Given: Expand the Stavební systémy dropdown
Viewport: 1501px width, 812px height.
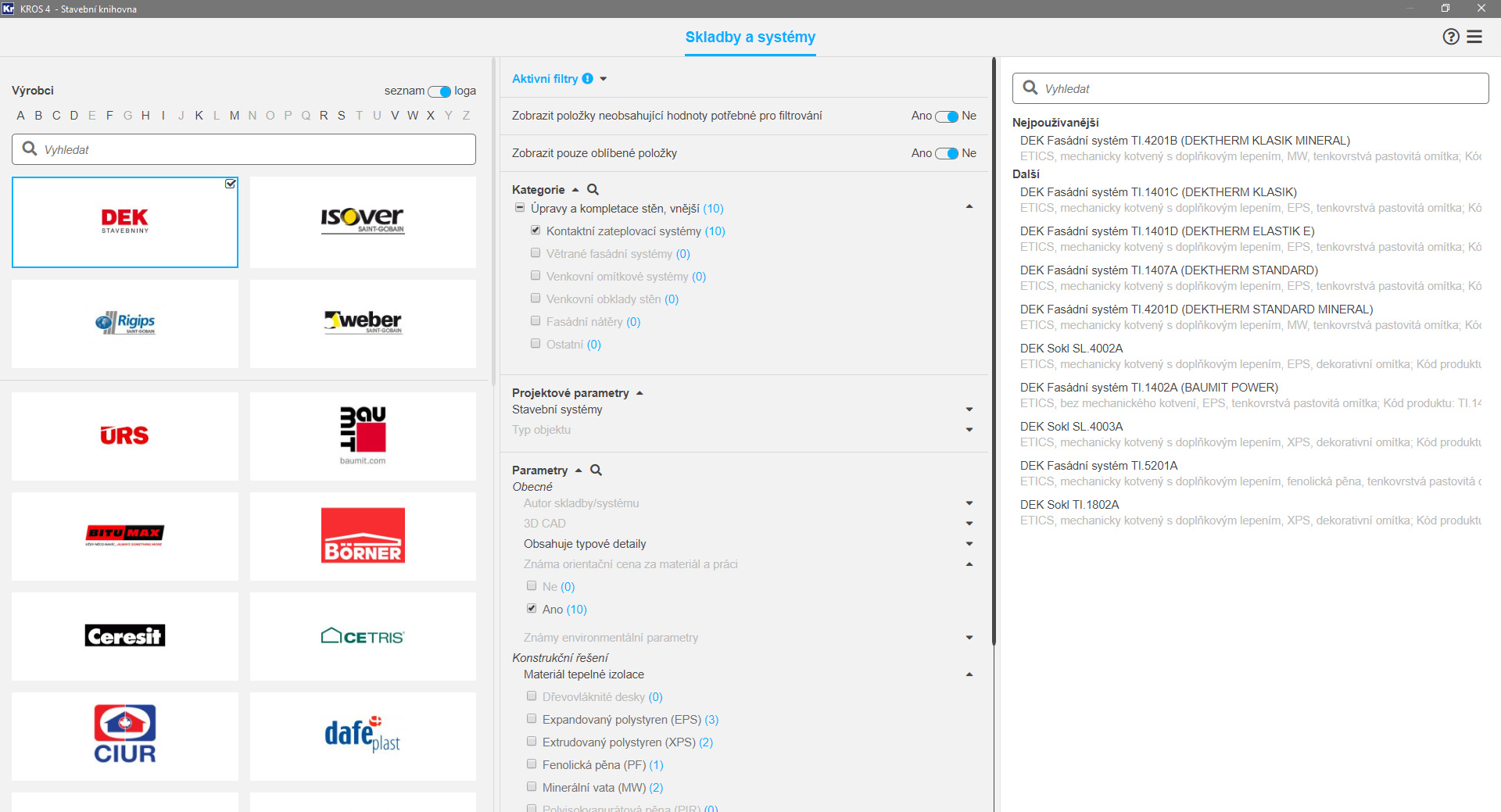Looking at the screenshot, I should click(x=969, y=410).
